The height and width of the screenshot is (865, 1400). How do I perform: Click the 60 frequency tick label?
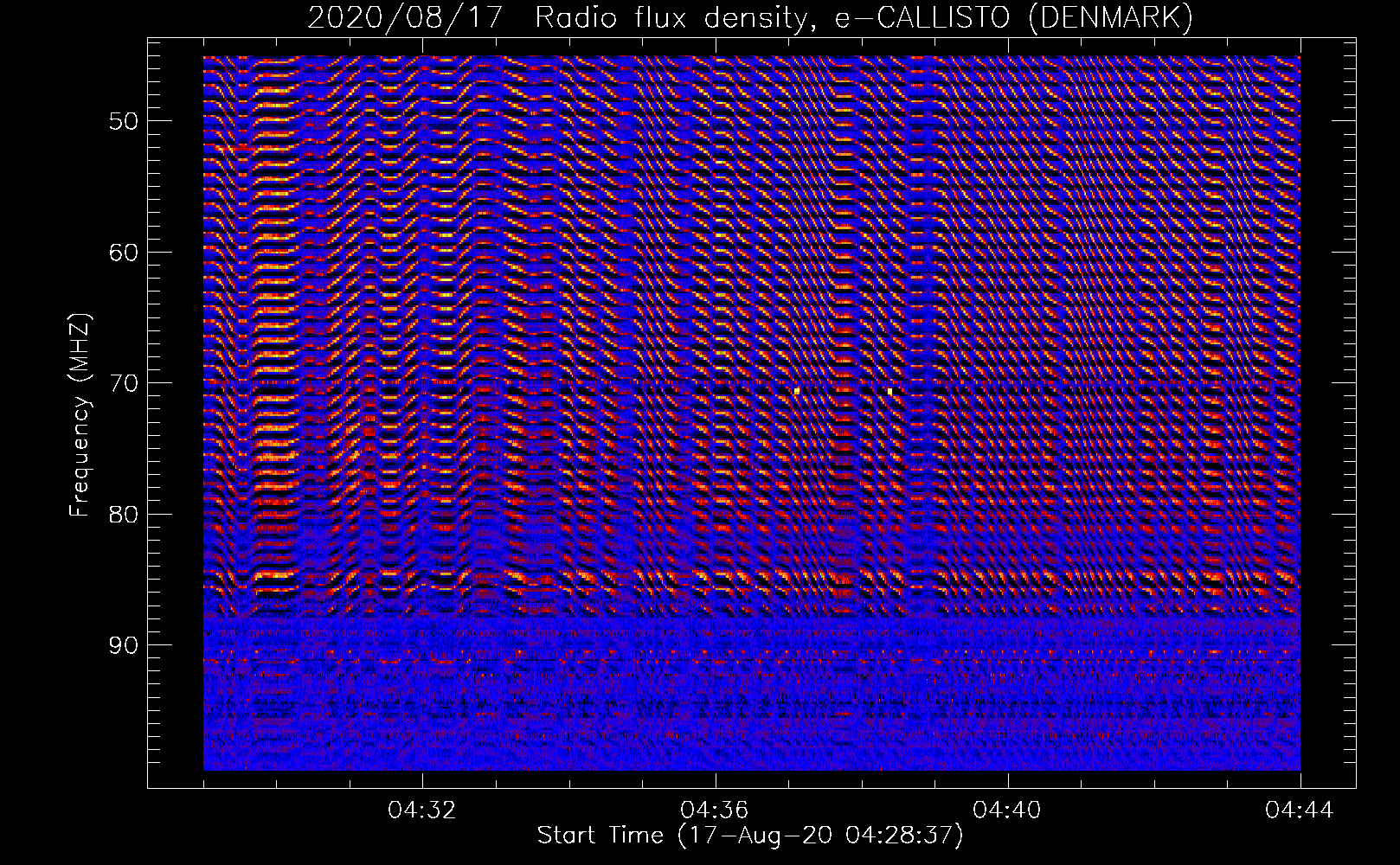tap(122, 252)
